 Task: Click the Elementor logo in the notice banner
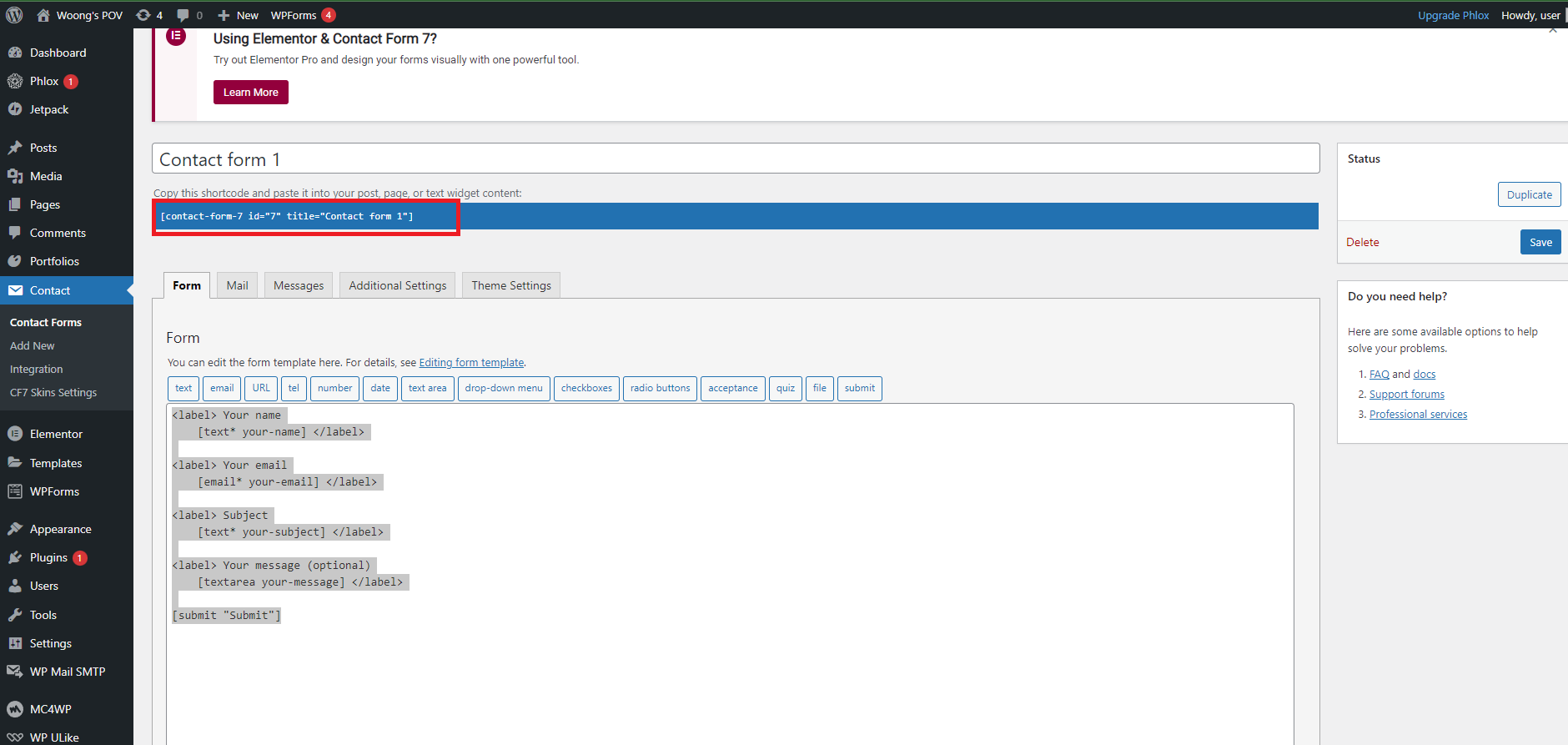point(176,36)
